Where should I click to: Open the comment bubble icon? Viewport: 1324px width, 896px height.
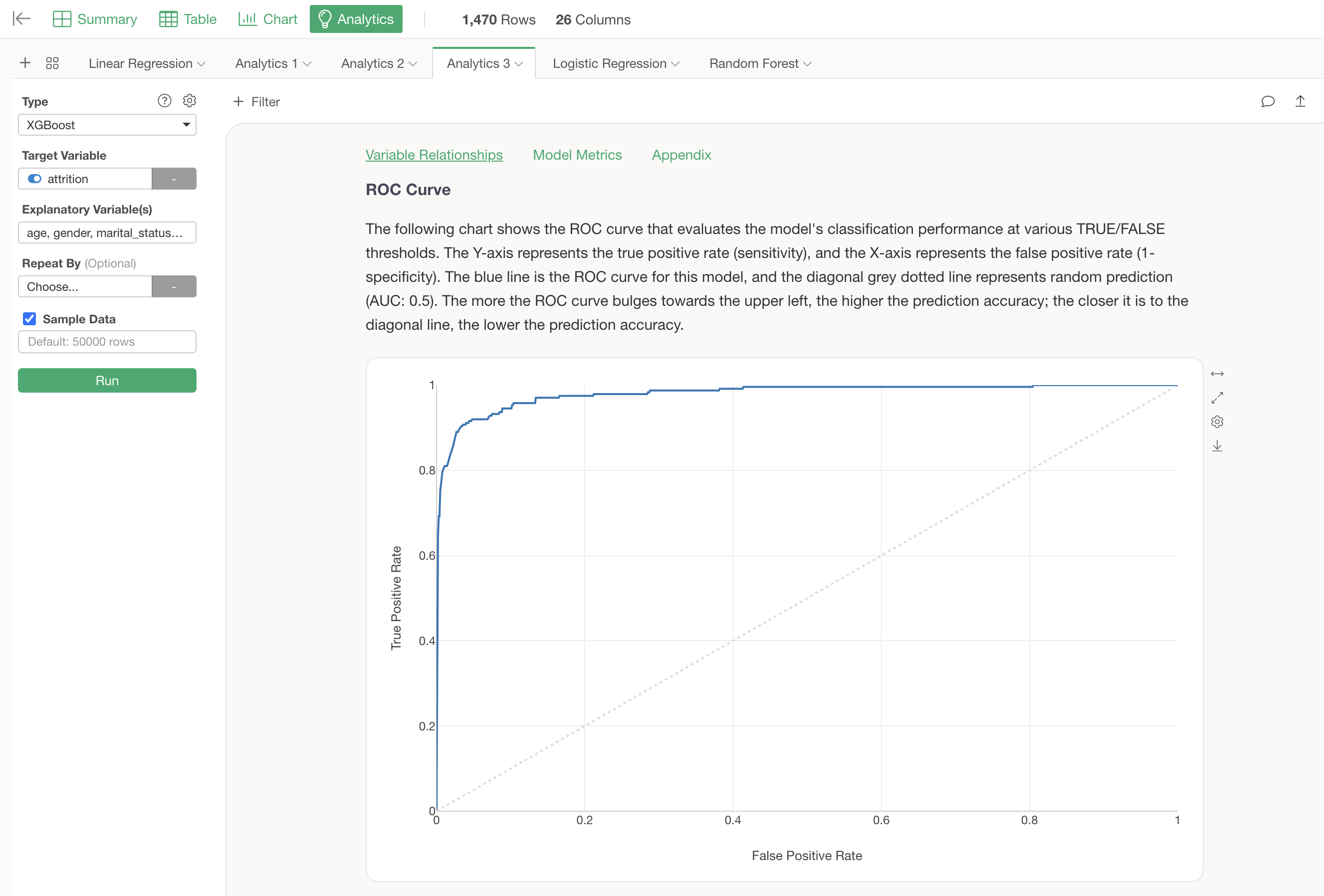pyautogui.click(x=1268, y=101)
